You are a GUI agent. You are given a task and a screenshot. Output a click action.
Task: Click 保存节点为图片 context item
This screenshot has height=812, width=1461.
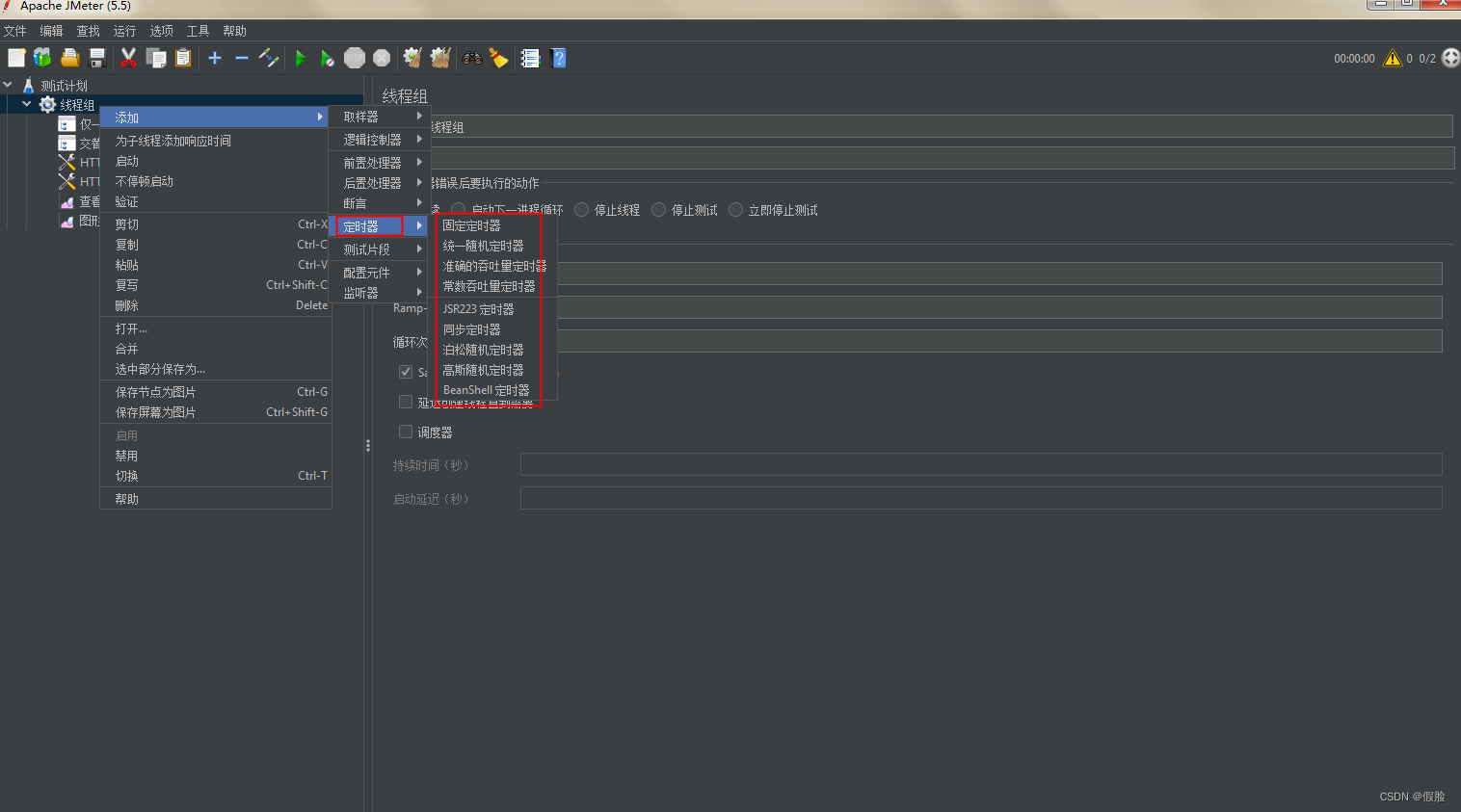[216, 392]
